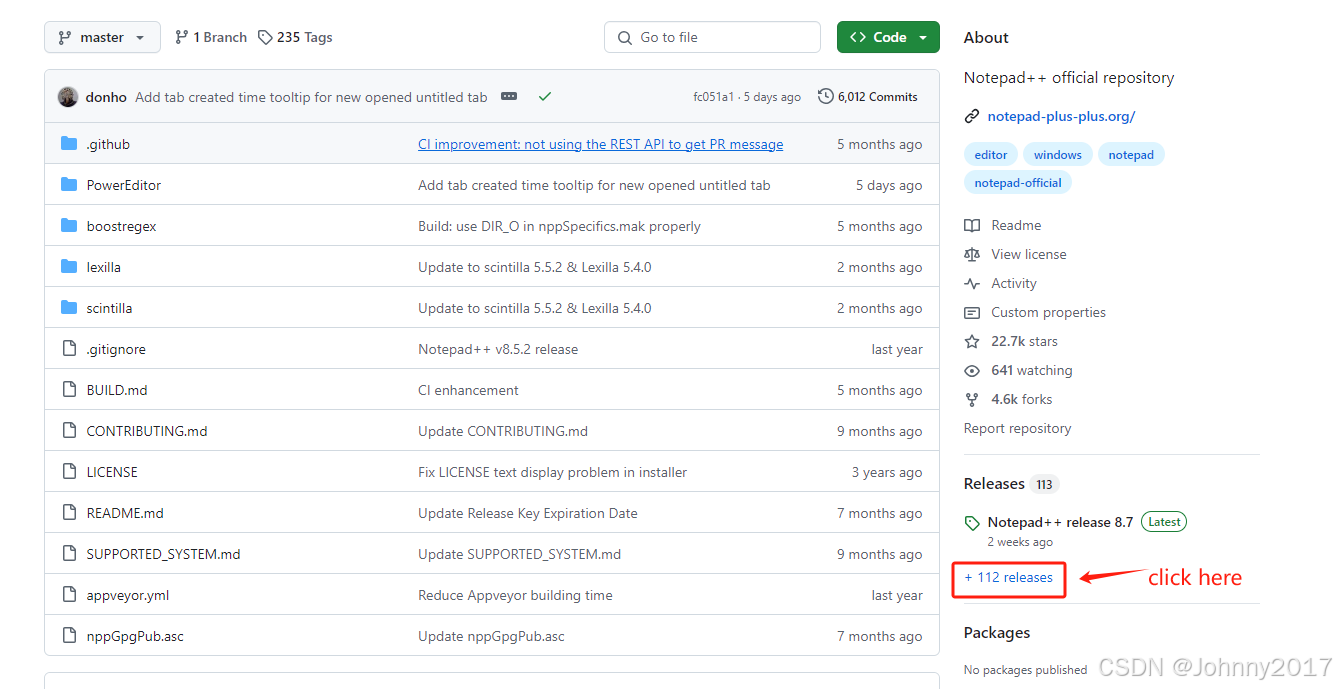Open the SUPPORTED_SYSTEM.md file
The width and height of the screenshot is (1337, 689).
(163, 554)
